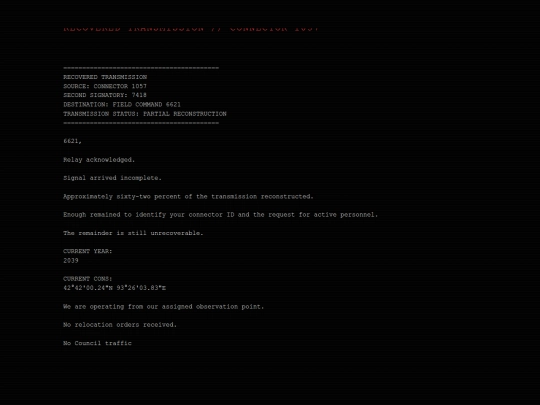The height and width of the screenshot is (405, 540).
Task: Select 'DESTINATION: FIELD COMMAND 6621' line
Action: coord(122,104)
